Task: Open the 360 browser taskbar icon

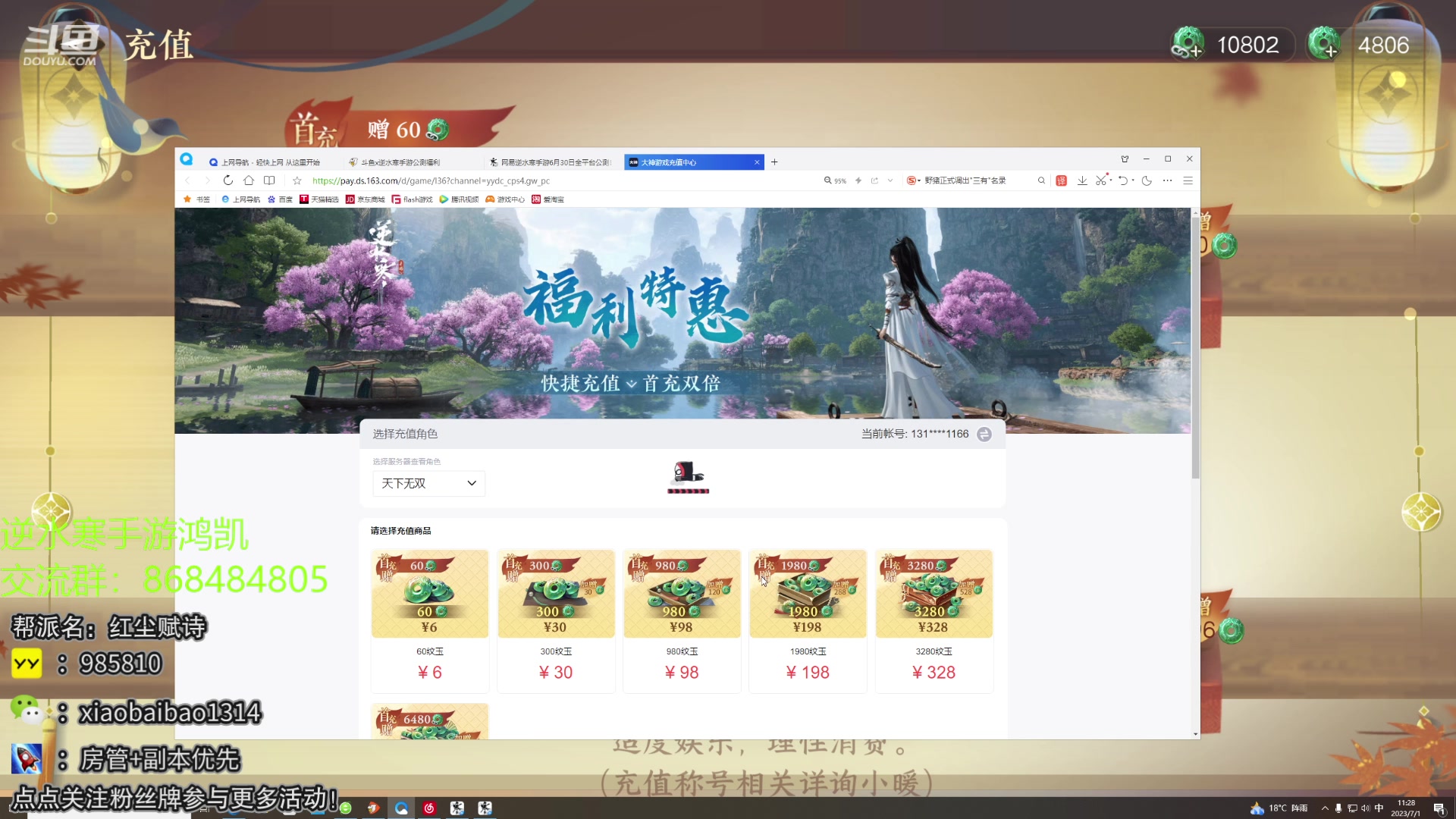Action: pos(401,808)
